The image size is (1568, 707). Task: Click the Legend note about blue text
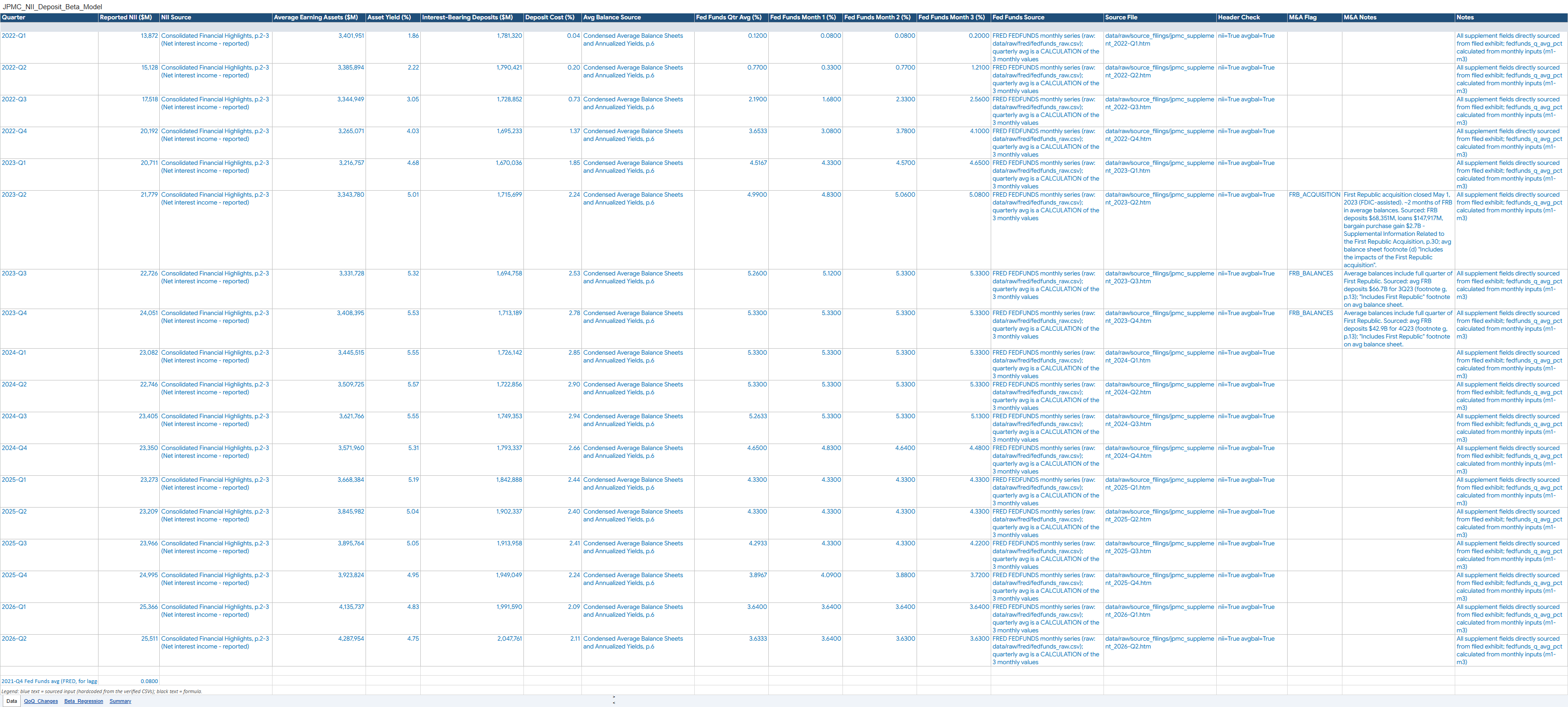coord(102,691)
